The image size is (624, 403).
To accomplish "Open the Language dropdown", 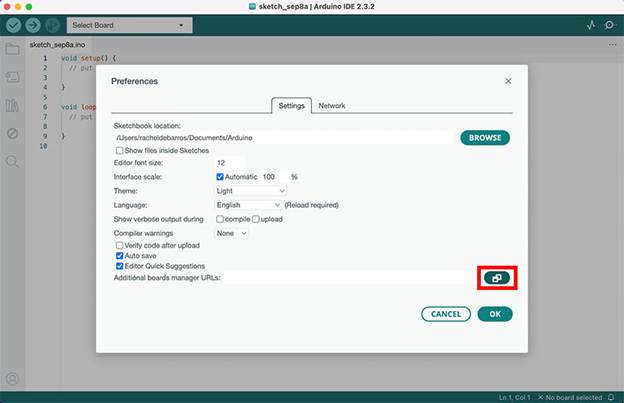I will click(248, 204).
